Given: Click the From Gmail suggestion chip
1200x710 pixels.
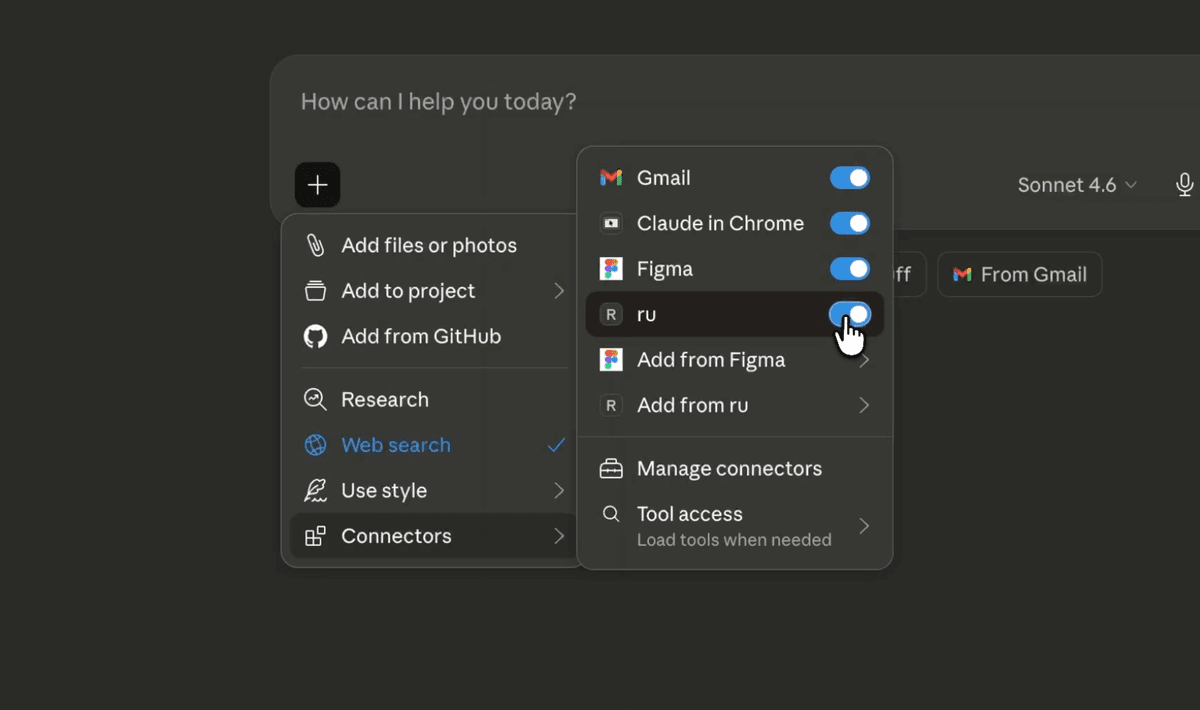Looking at the screenshot, I should click(x=1019, y=274).
